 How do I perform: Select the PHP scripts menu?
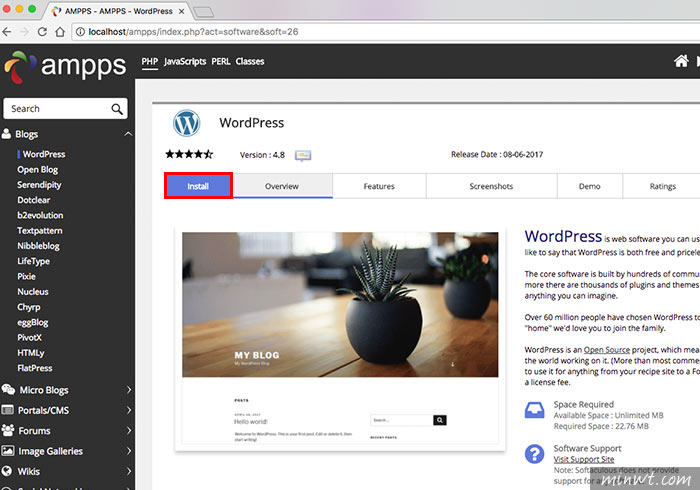[x=150, y=62]
